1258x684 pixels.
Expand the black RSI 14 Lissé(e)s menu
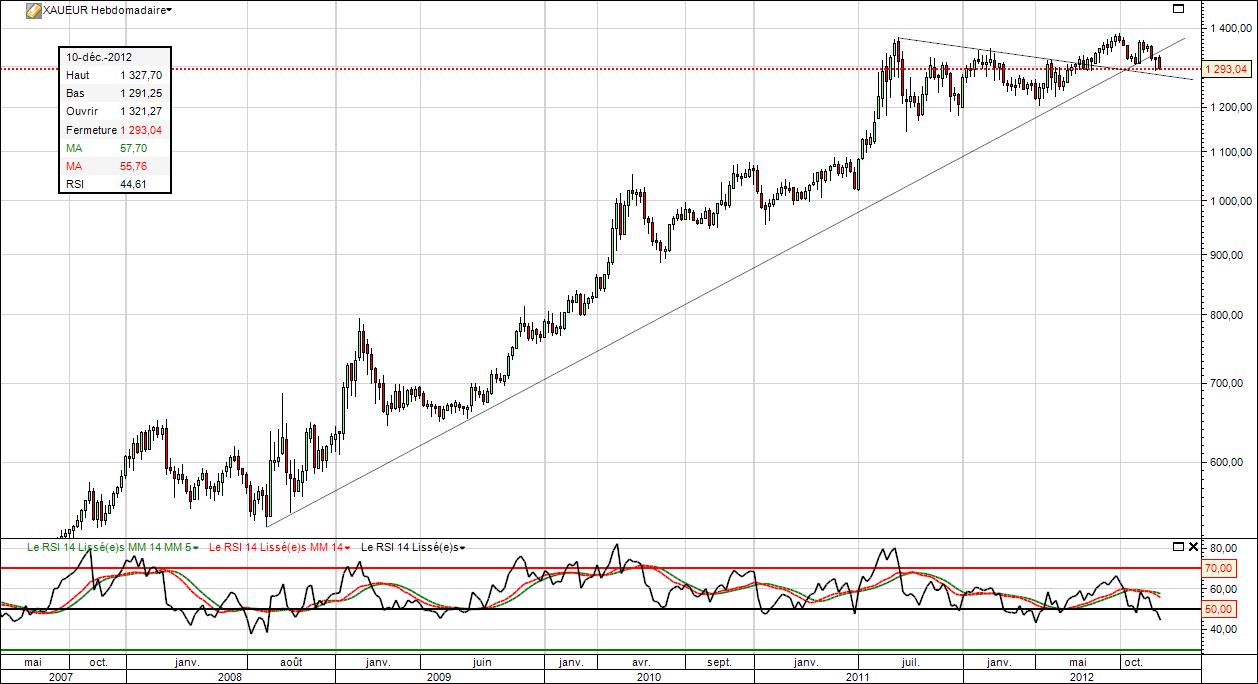pos(462,548)
